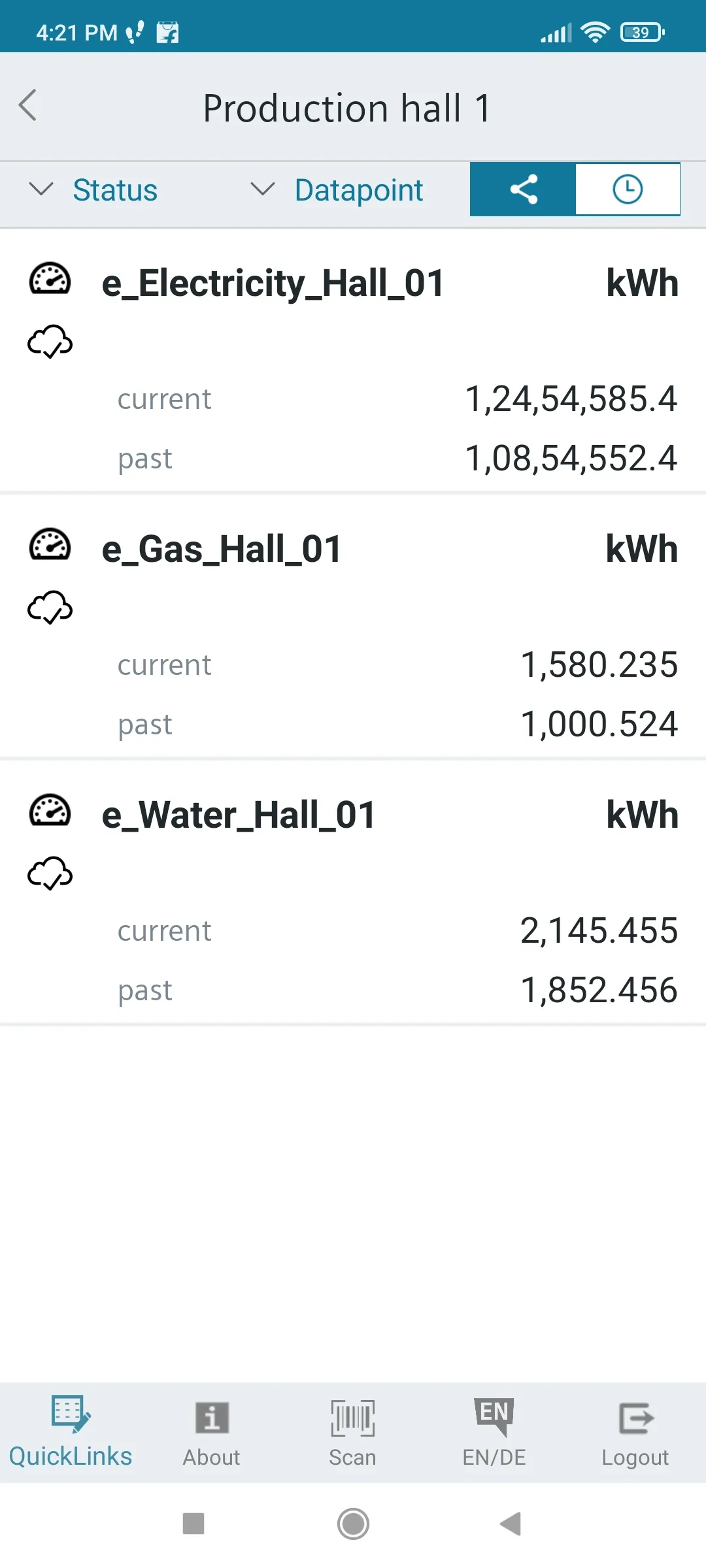Switch to the share network view toggle
The image size is (706, 1568).
tap(523, 189)
